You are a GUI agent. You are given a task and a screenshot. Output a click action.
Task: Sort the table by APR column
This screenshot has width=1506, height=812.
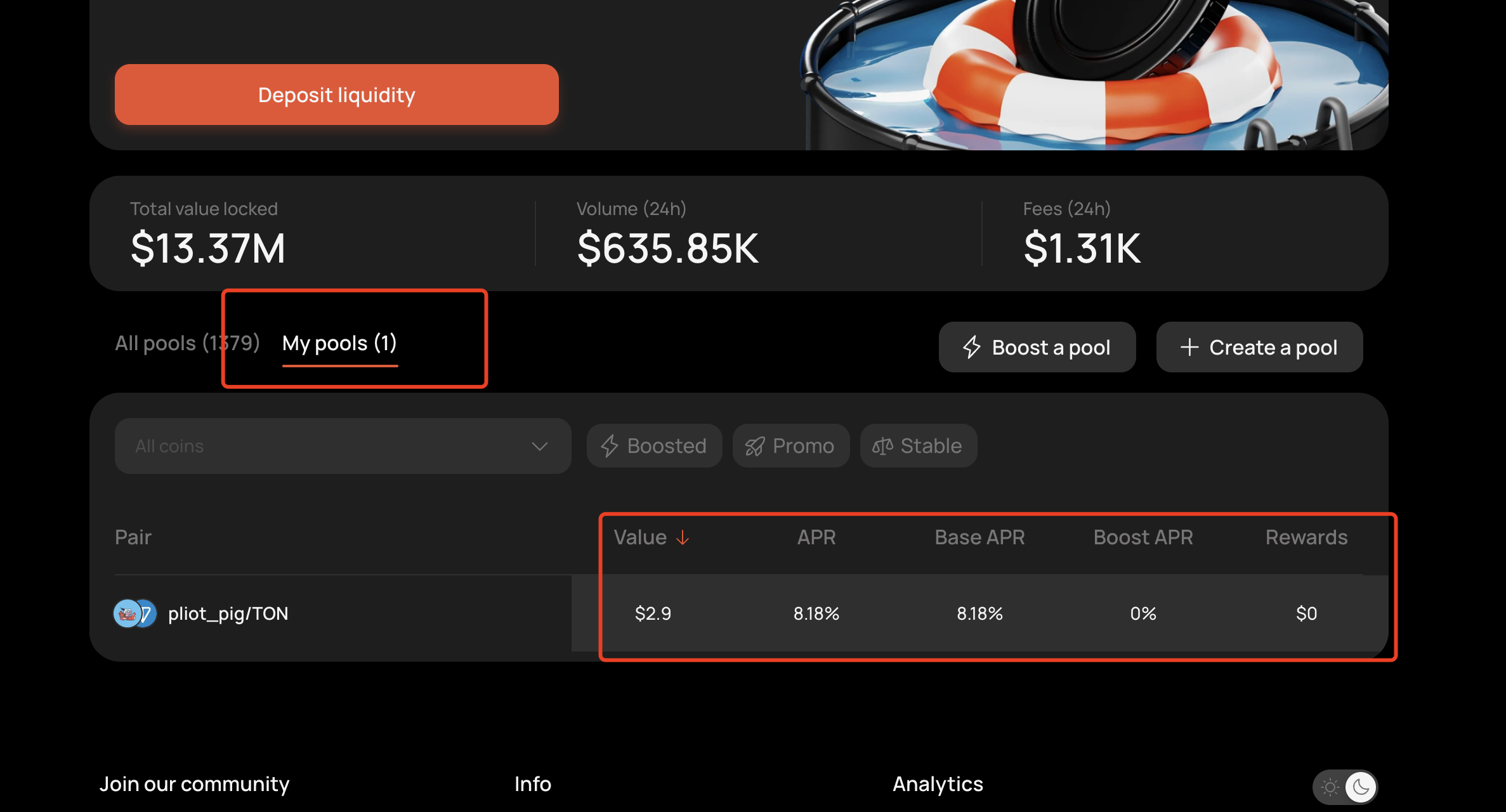[x=816, y=537]
